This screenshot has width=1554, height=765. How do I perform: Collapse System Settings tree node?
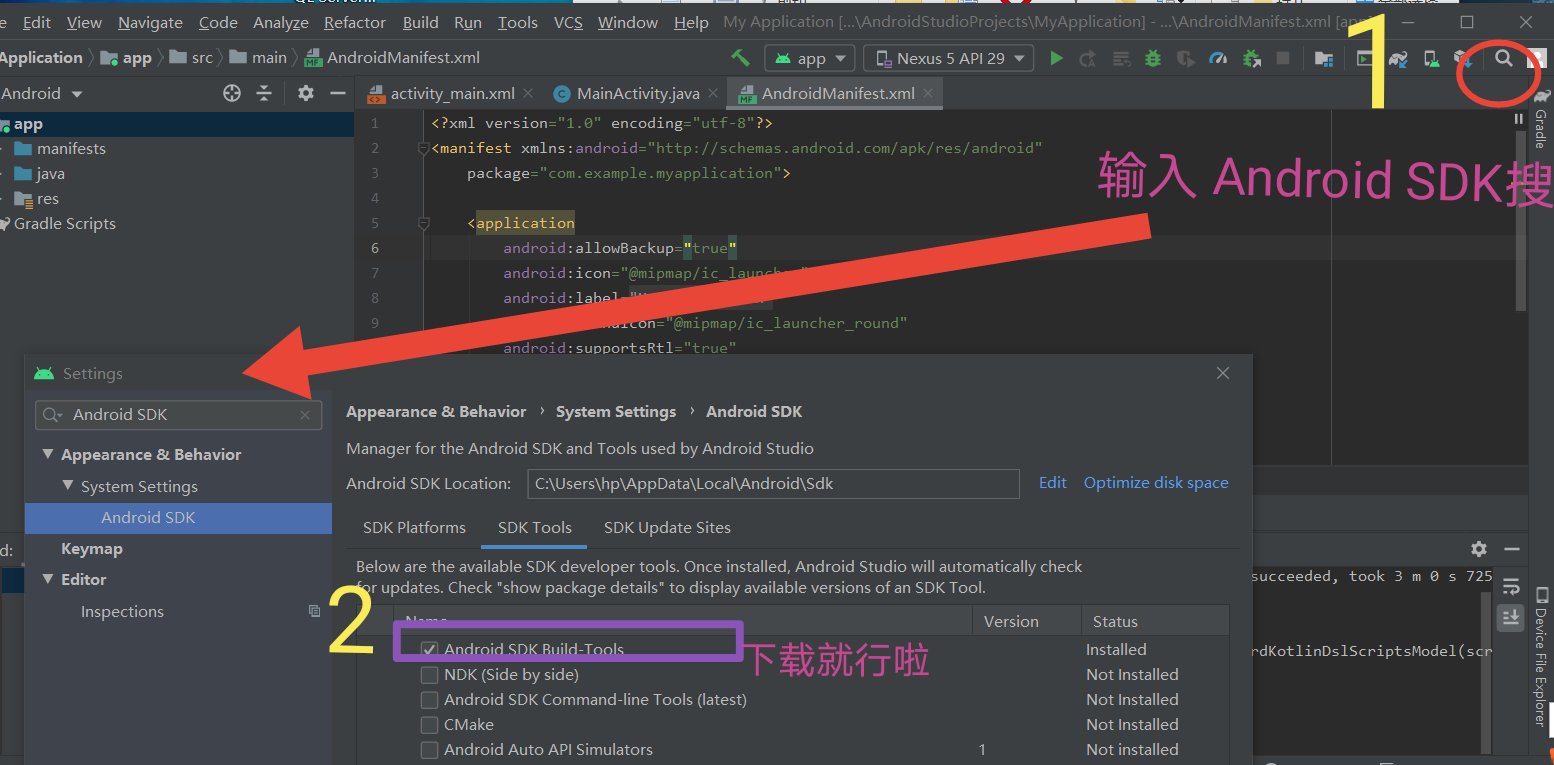(x=68, y=486)
